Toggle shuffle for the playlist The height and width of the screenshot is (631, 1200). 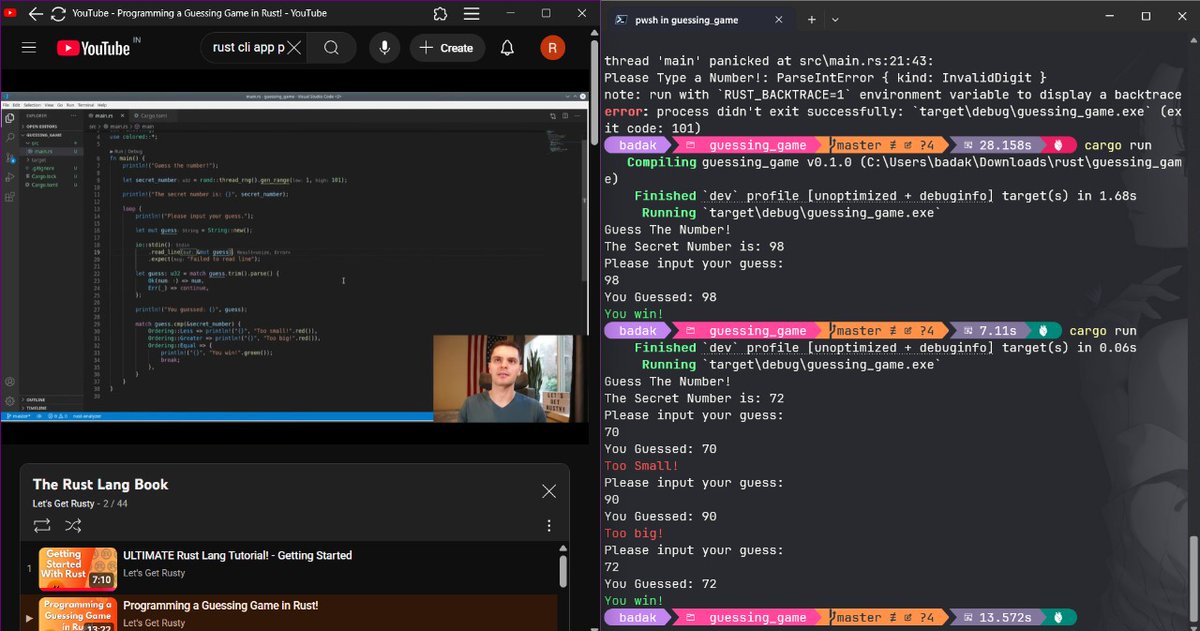click(x=73, y=525)
